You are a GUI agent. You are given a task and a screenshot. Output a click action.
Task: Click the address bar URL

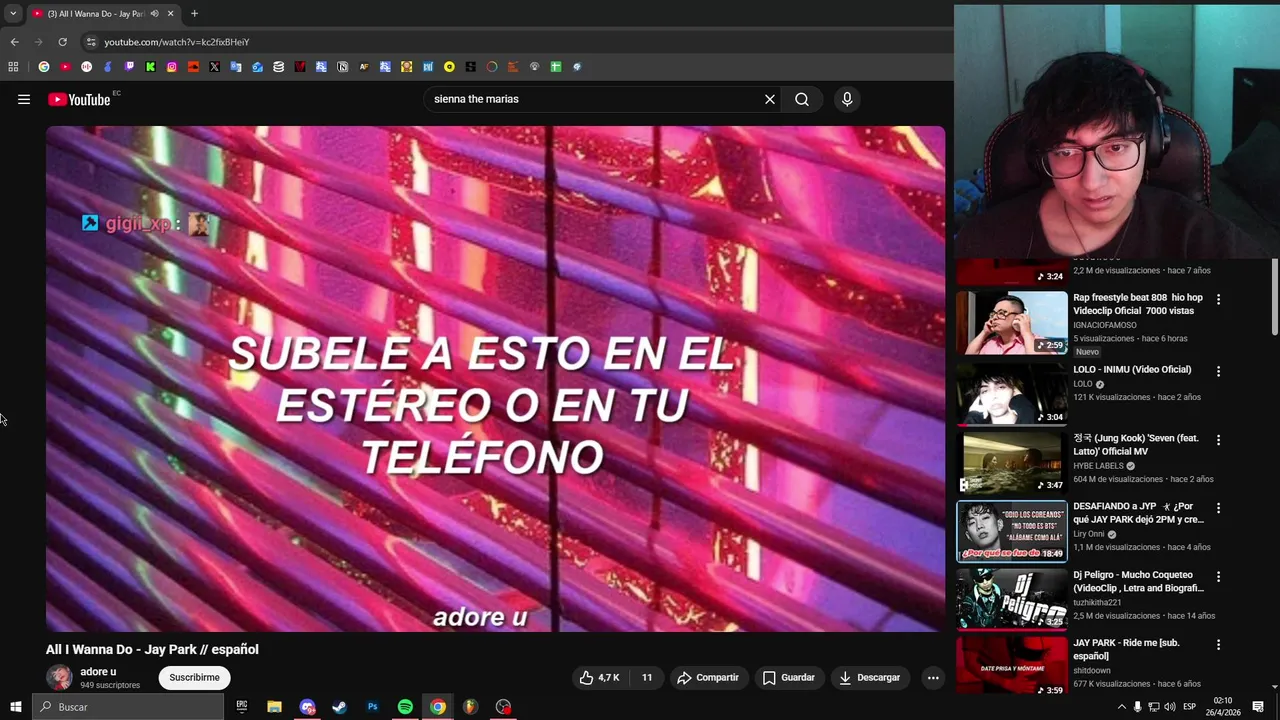click(x=177, y=42)
